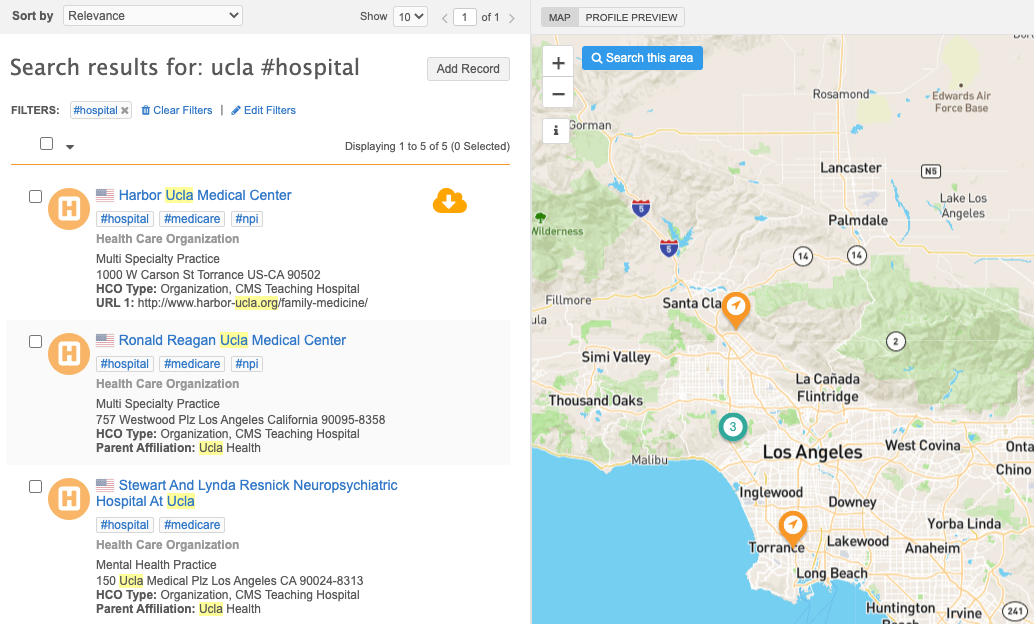The width and height of the screenshot is (1034, 624).
Task: Switch to the Profile Preview tab
Action: click(632, 17)
